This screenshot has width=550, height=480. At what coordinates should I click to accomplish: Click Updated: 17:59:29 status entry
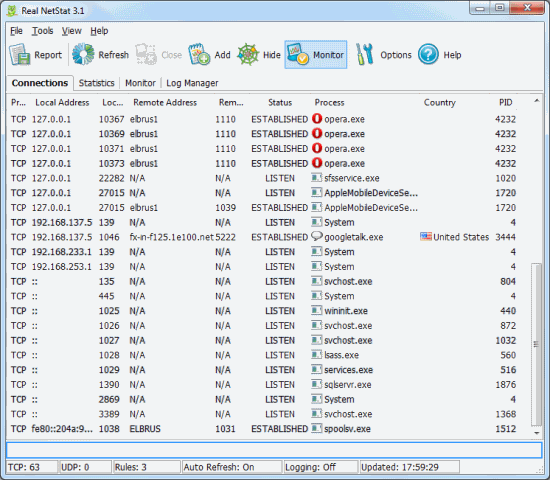[409, 467]
